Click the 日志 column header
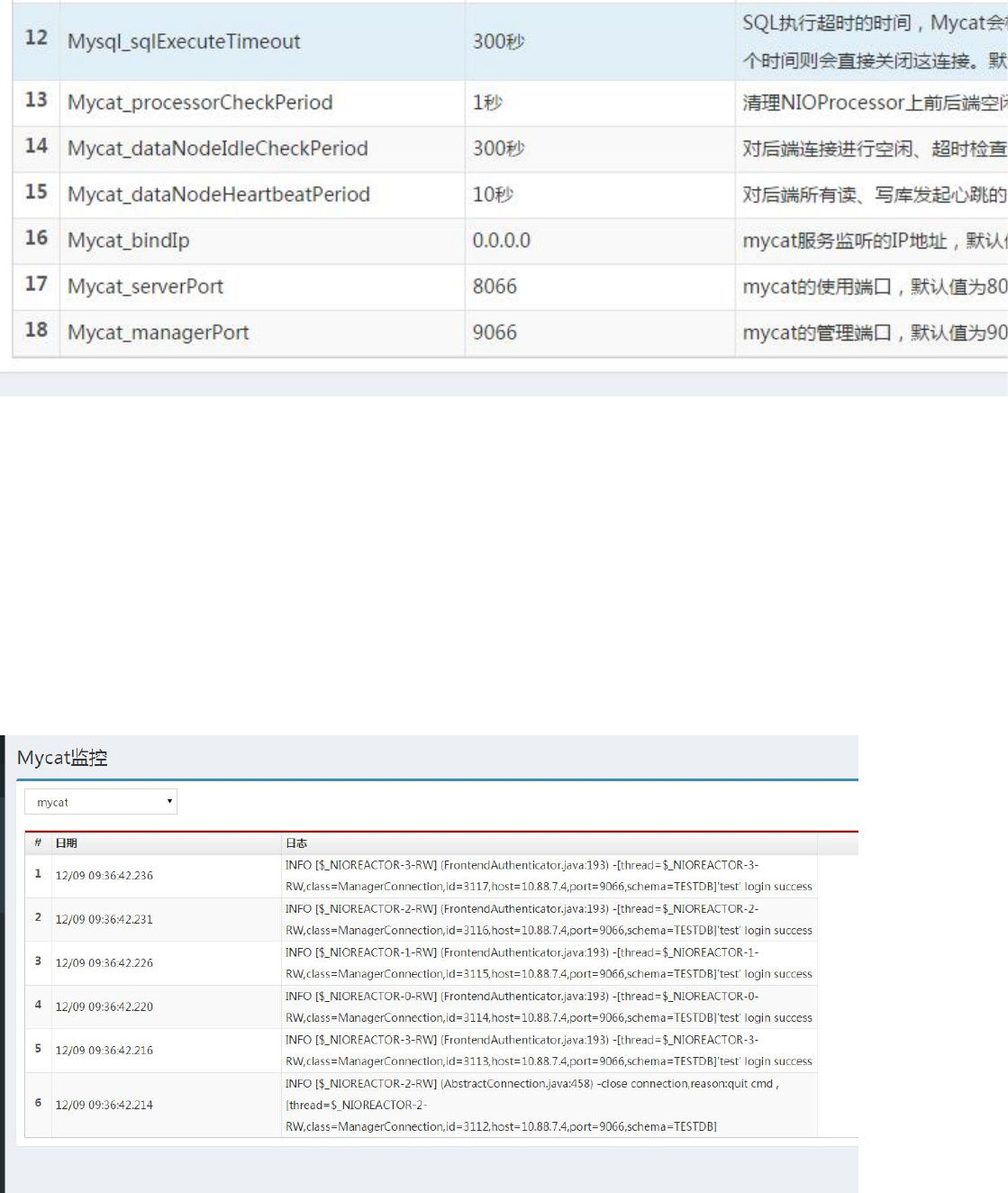The height and width of the screenshot is (1193, 1008). [x=296, y=843]
